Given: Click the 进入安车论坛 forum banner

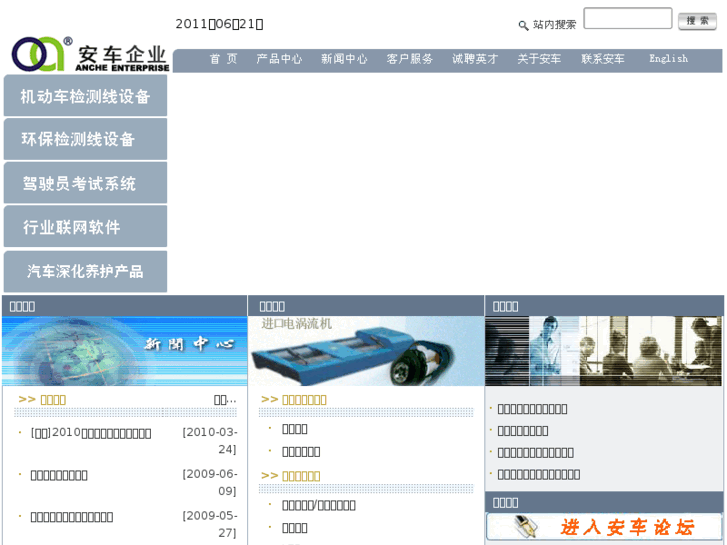Looking at the screenshot, I should click(604, 526).
